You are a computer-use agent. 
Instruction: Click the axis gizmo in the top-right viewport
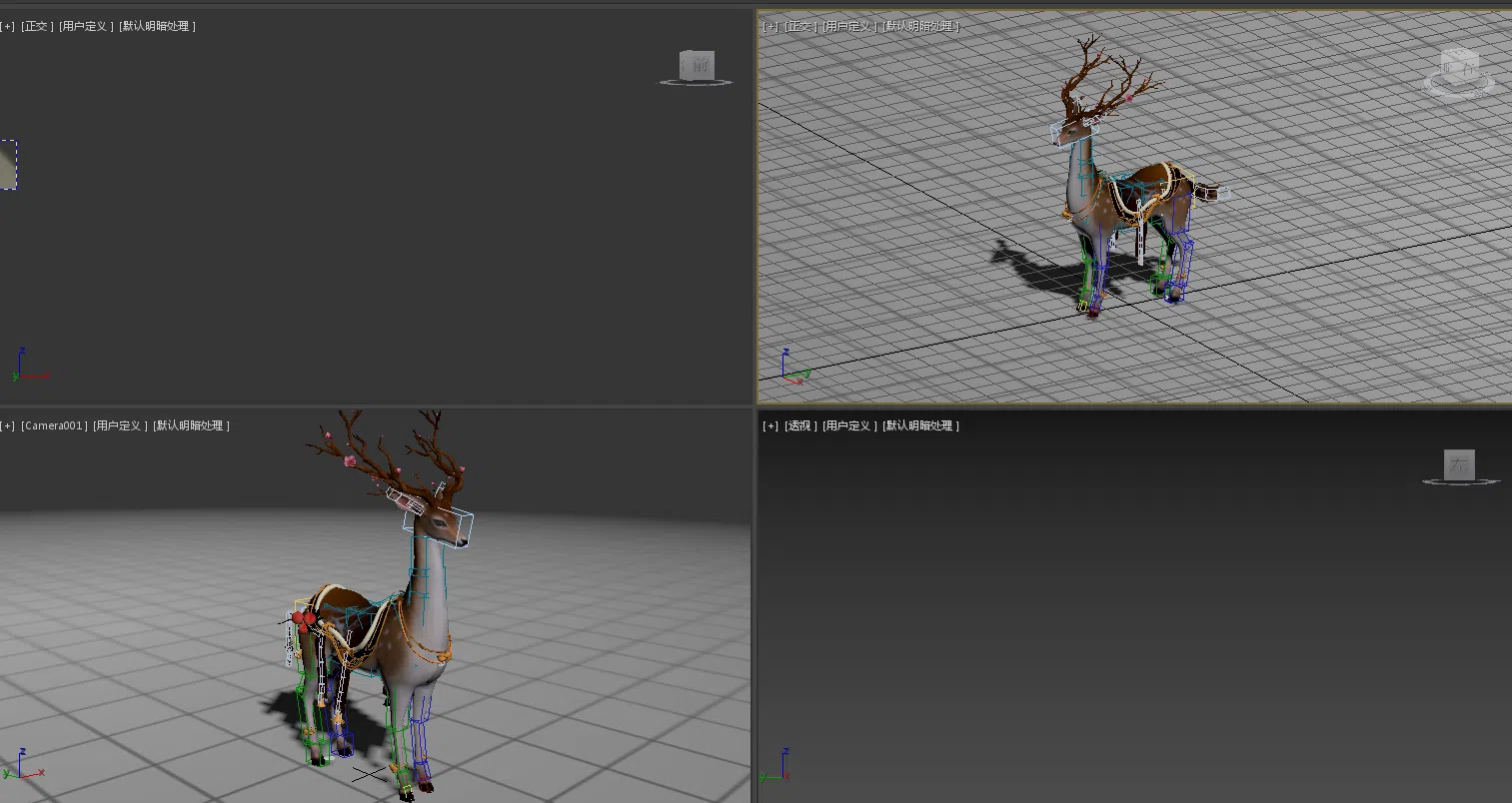(794, 370)
